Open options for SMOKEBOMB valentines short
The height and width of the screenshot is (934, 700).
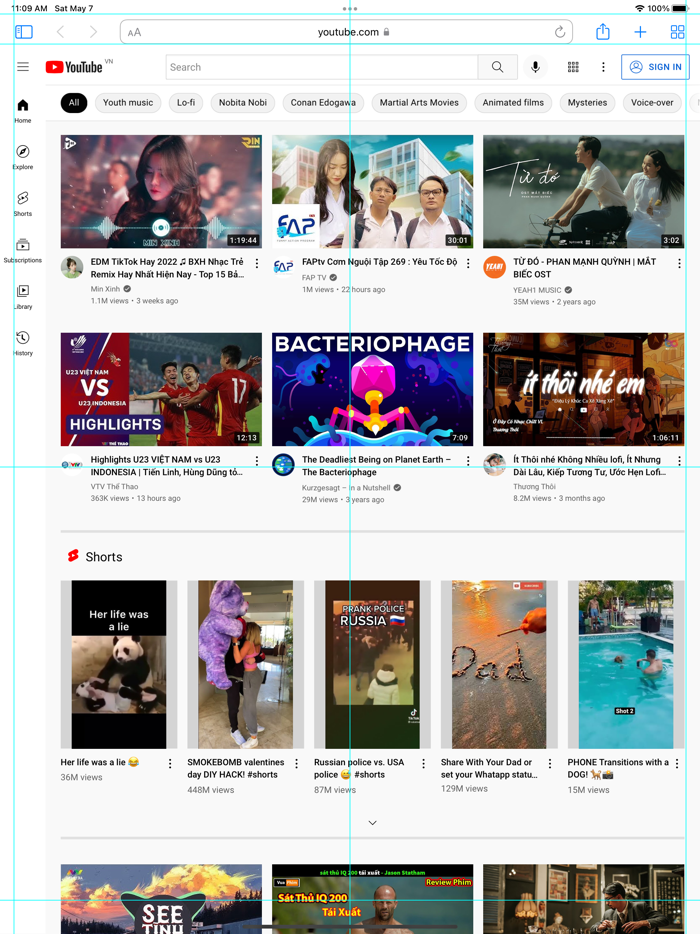tap(297, 764)
